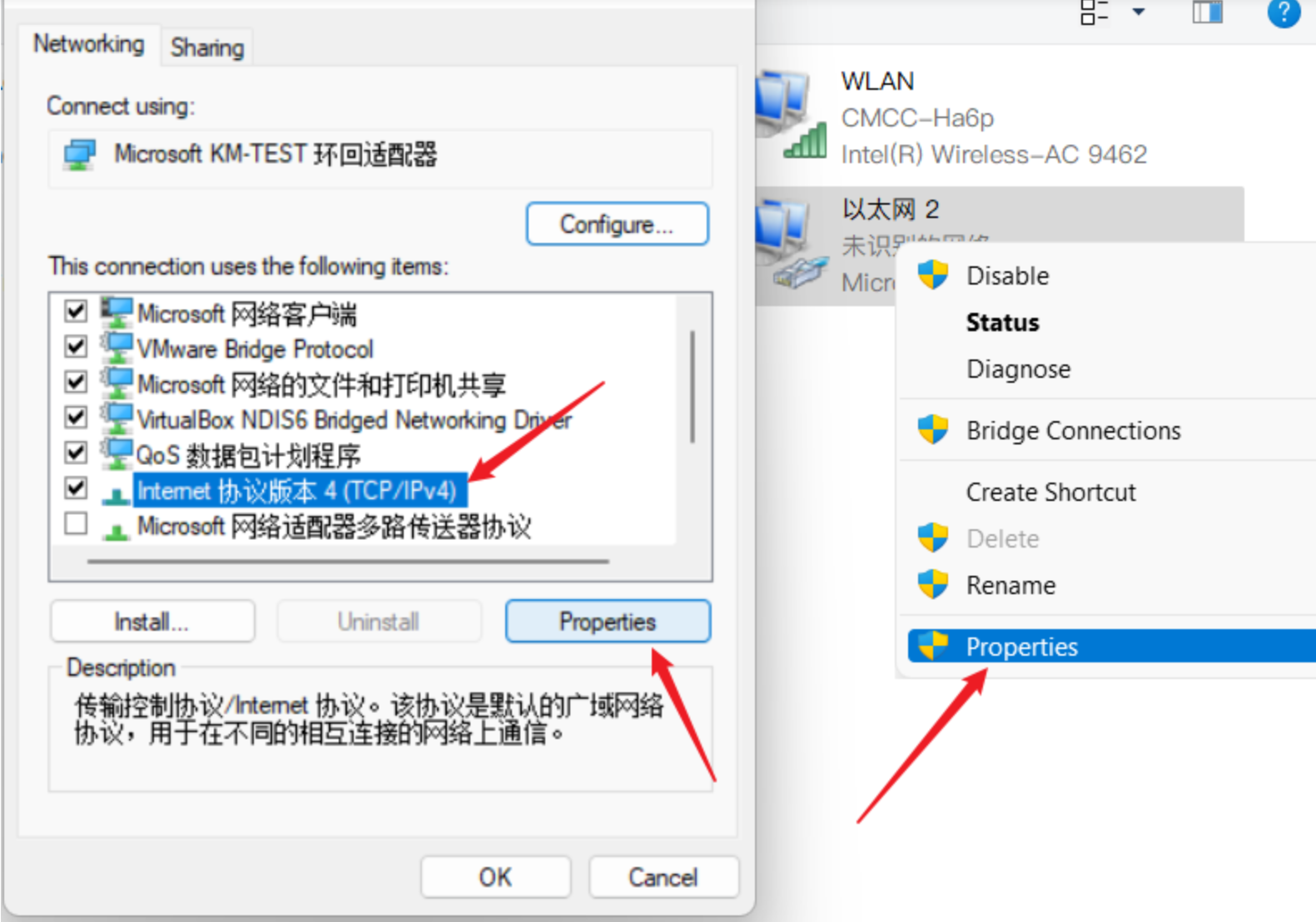Select Internet 协议版本 4 (TCP/IPv4) item

click(296, 490)
